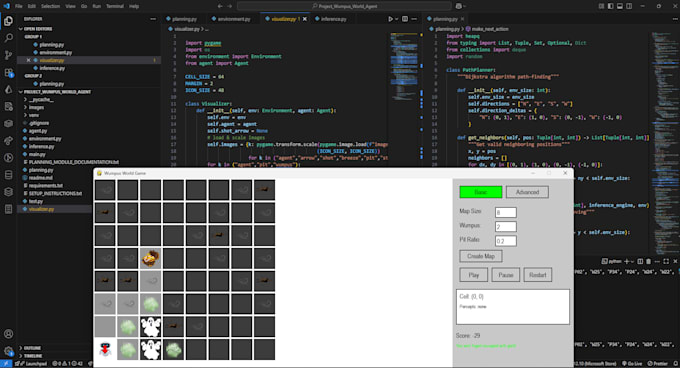Open the Accounts icon in activity bar
The width and height of the screenshot is (680, 368).
coord(8,334)
